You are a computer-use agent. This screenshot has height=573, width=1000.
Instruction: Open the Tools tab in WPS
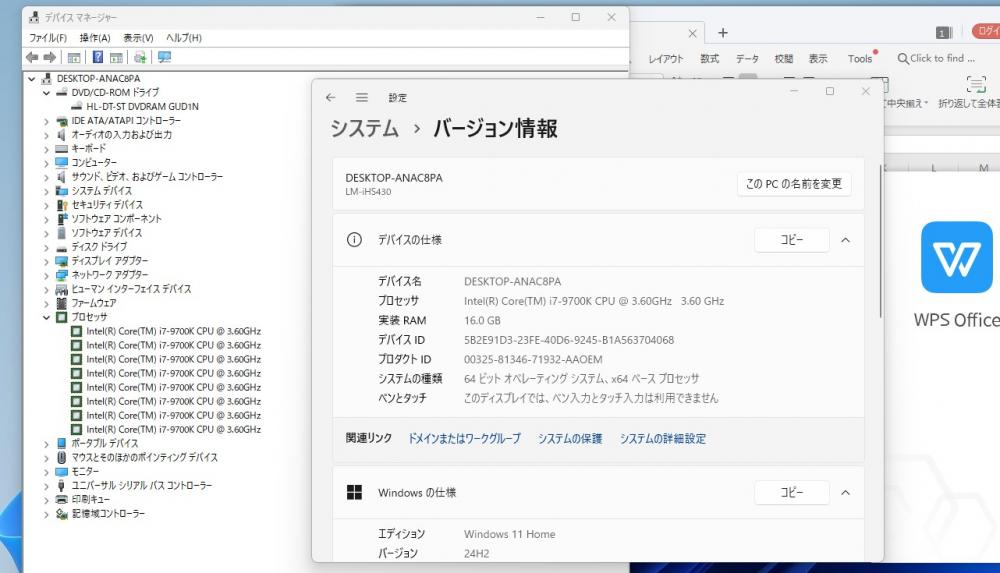[x=860, y=59]
